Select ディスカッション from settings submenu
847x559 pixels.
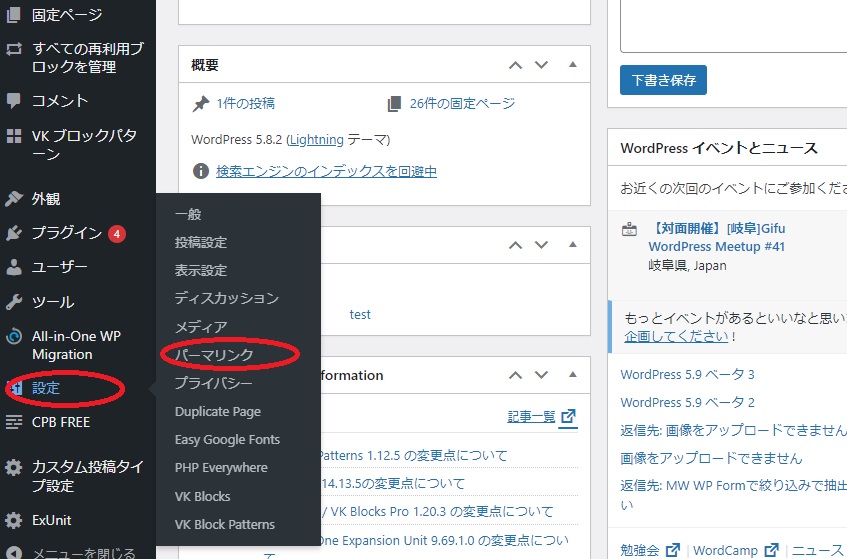(226, 298)
